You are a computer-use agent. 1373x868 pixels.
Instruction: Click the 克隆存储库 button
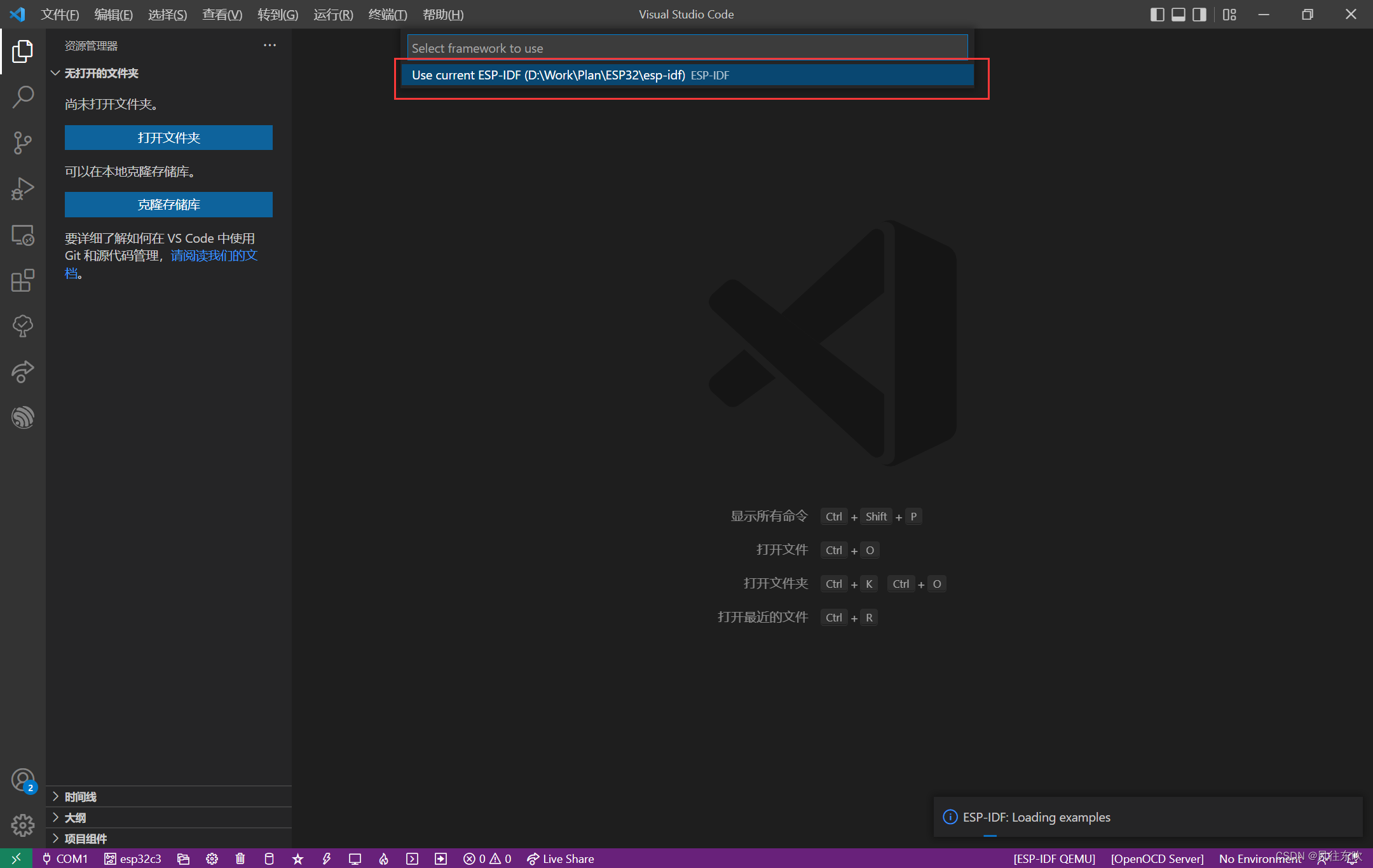168,205
